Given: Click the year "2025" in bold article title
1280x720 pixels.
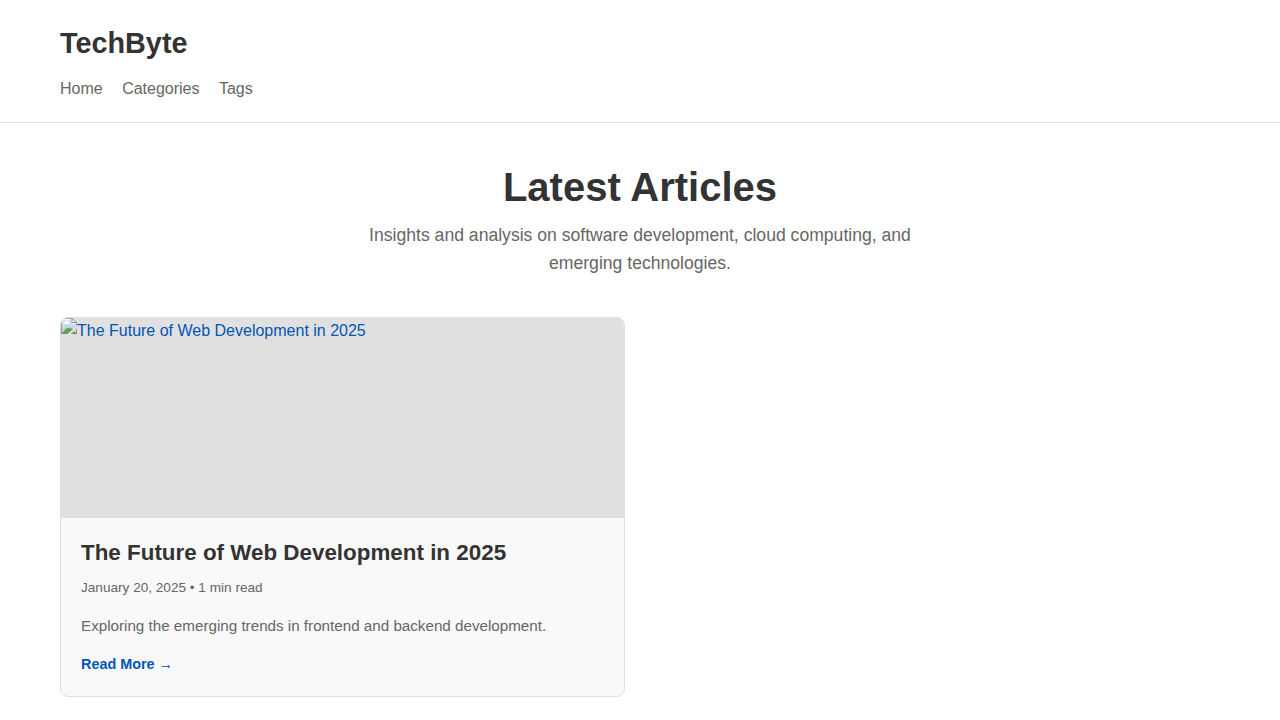Looking at the screenshot, I should point(481,552).
